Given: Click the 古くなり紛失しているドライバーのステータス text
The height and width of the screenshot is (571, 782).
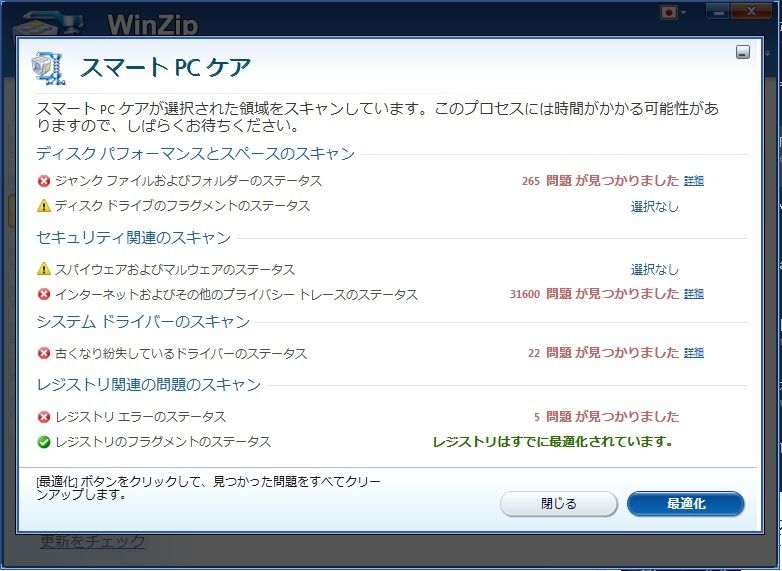Looking at the screenshot, I should coord(181,354).
